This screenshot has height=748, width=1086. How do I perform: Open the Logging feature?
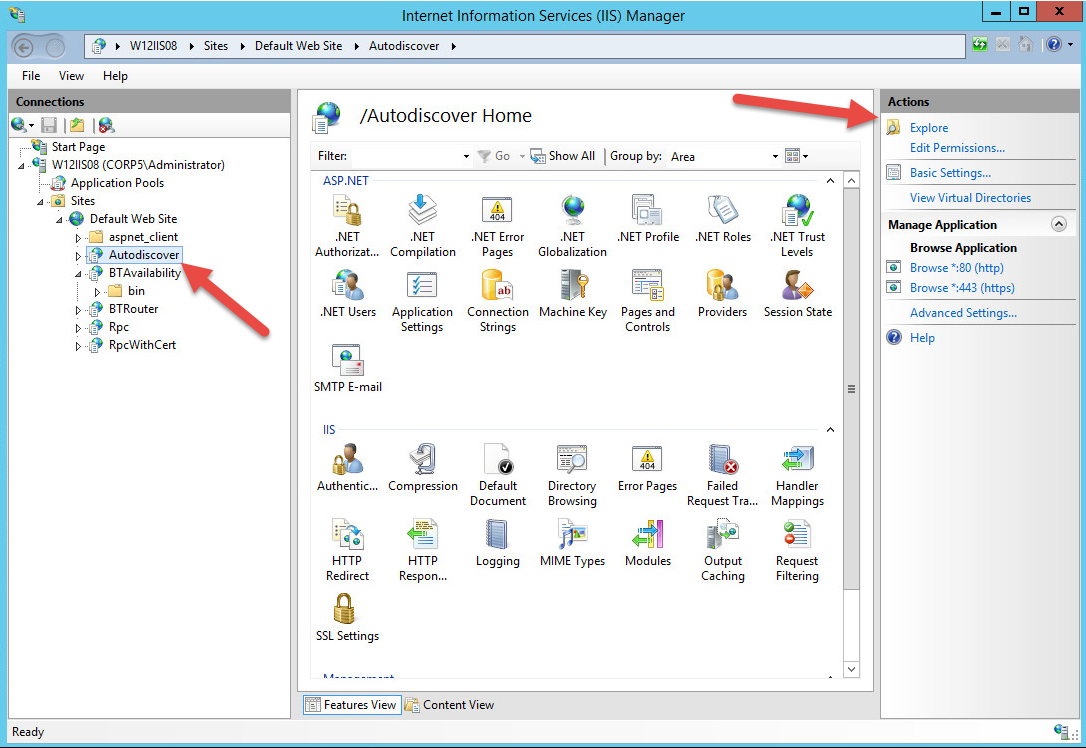tap(497, 543)
